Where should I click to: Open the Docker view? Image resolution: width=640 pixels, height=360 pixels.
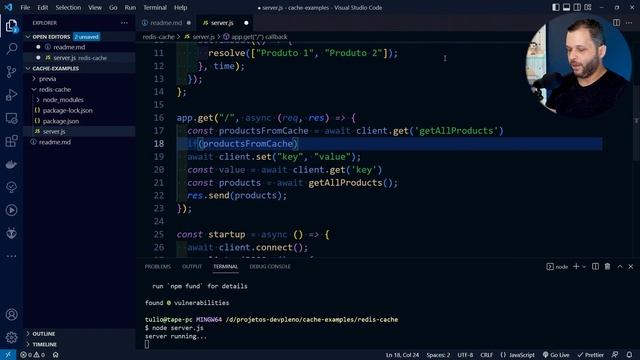pyautogui.click(x=11, y=164)
